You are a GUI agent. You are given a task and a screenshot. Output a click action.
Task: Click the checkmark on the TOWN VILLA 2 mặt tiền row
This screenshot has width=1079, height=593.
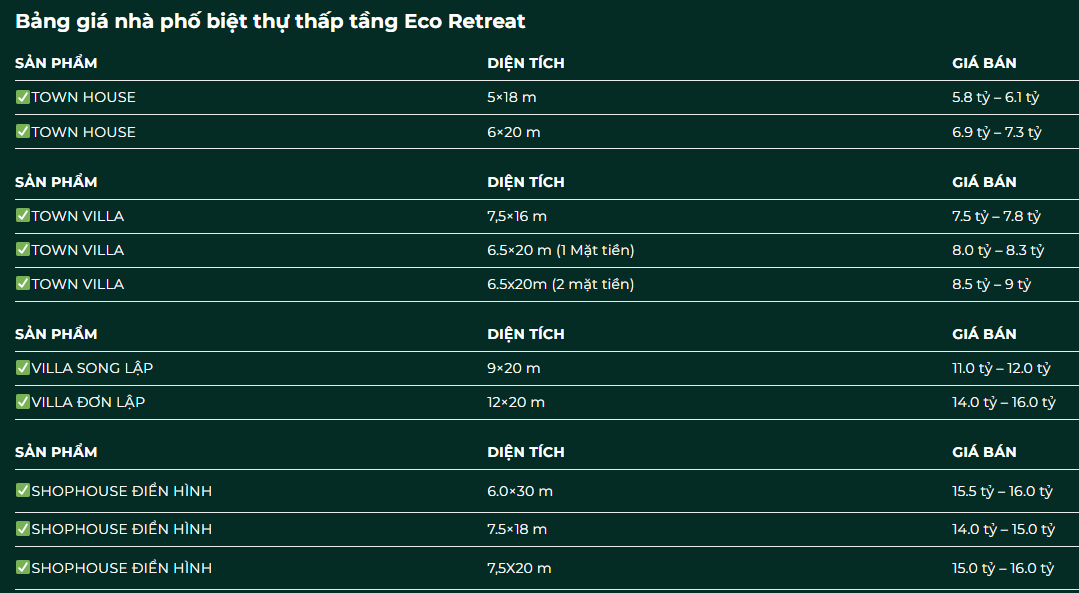pyautogui.click(x=23, y=284)
